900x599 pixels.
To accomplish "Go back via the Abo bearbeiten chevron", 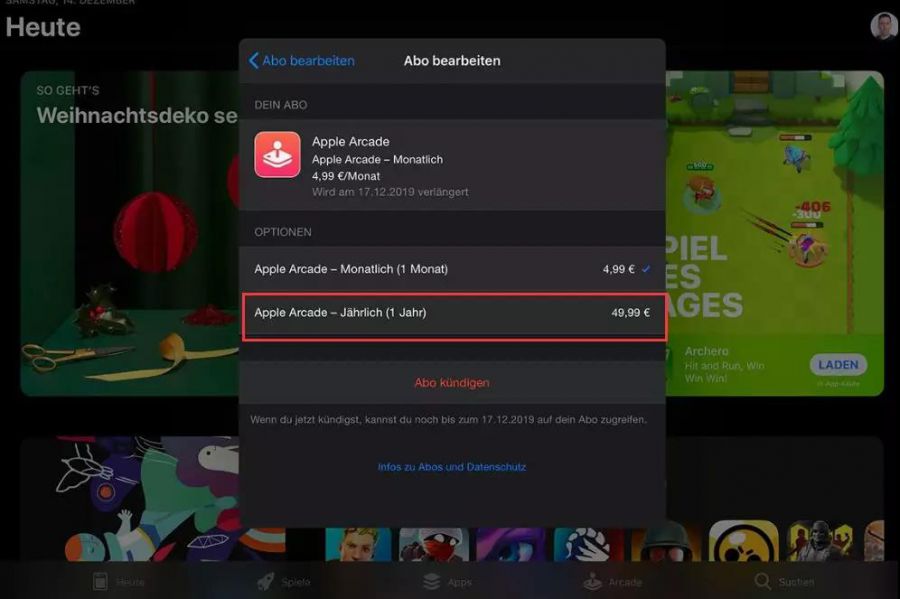I will pos(302,61).
